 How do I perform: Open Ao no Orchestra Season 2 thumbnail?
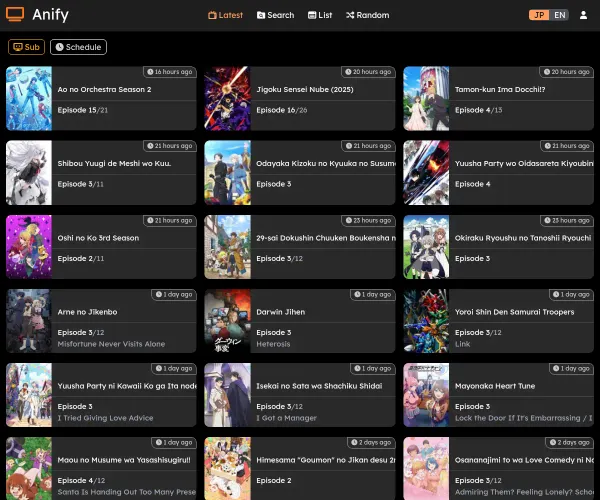[x=28, y=98]
